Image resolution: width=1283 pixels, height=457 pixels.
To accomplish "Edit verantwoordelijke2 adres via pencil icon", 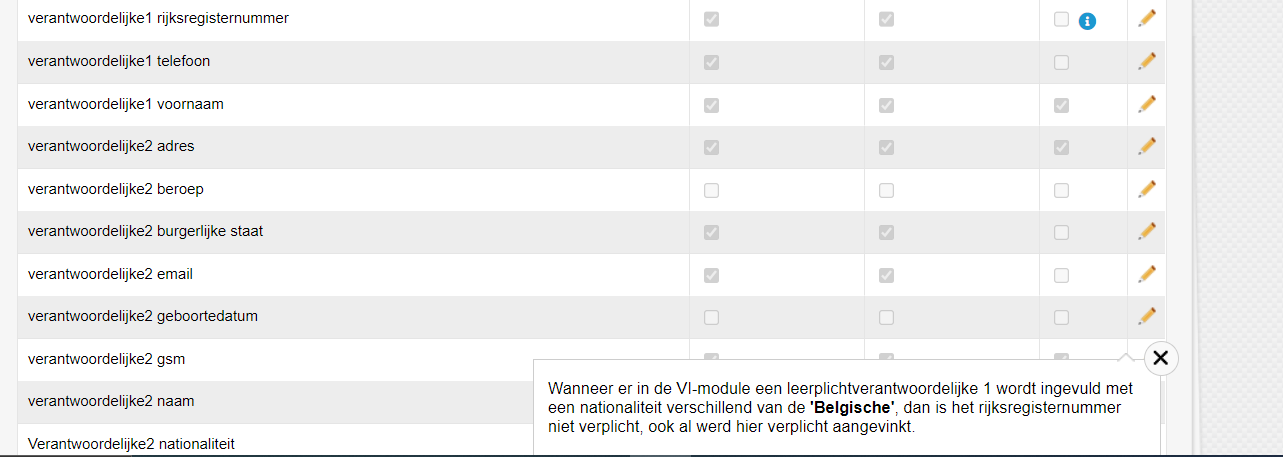I will 1147,146.
